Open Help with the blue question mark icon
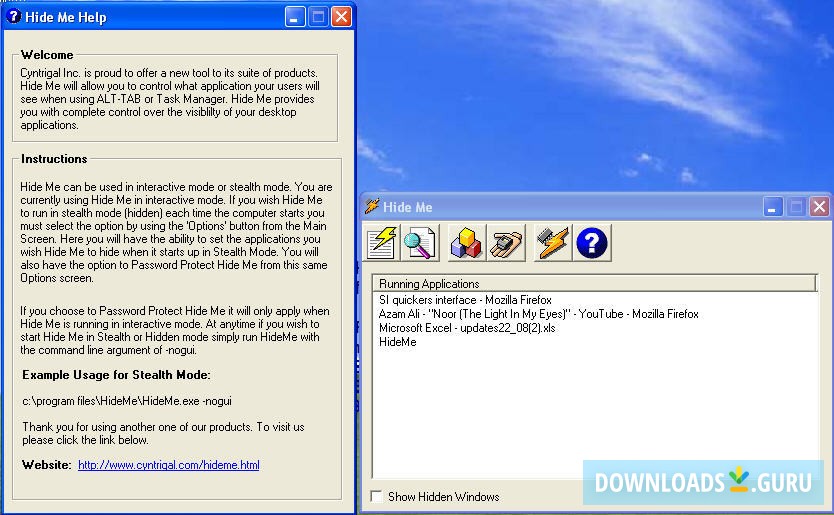 tap(592, 243)
